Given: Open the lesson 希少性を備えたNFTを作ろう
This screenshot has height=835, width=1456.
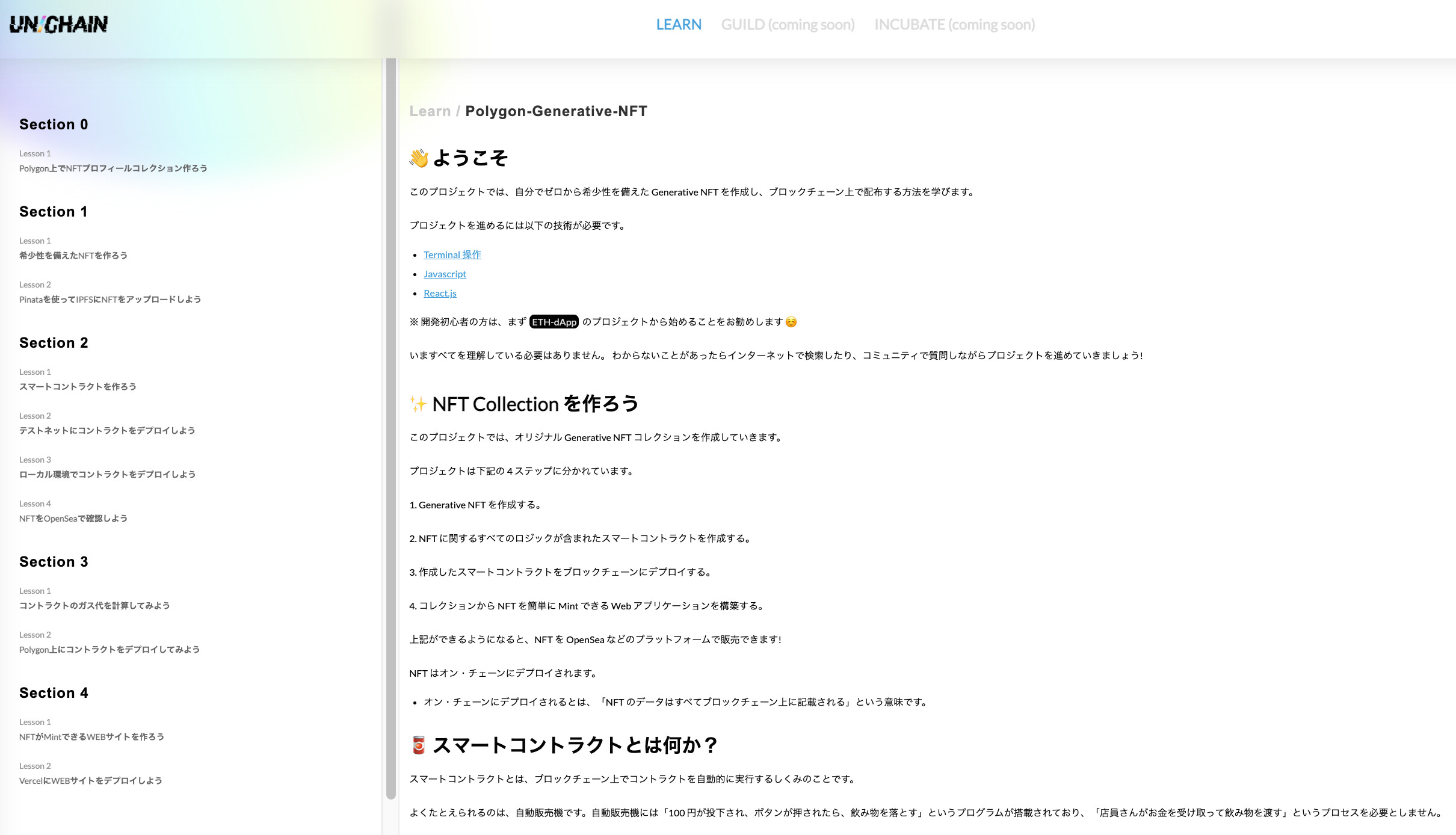Looking at the screenshot, I should tap(73, 255).
